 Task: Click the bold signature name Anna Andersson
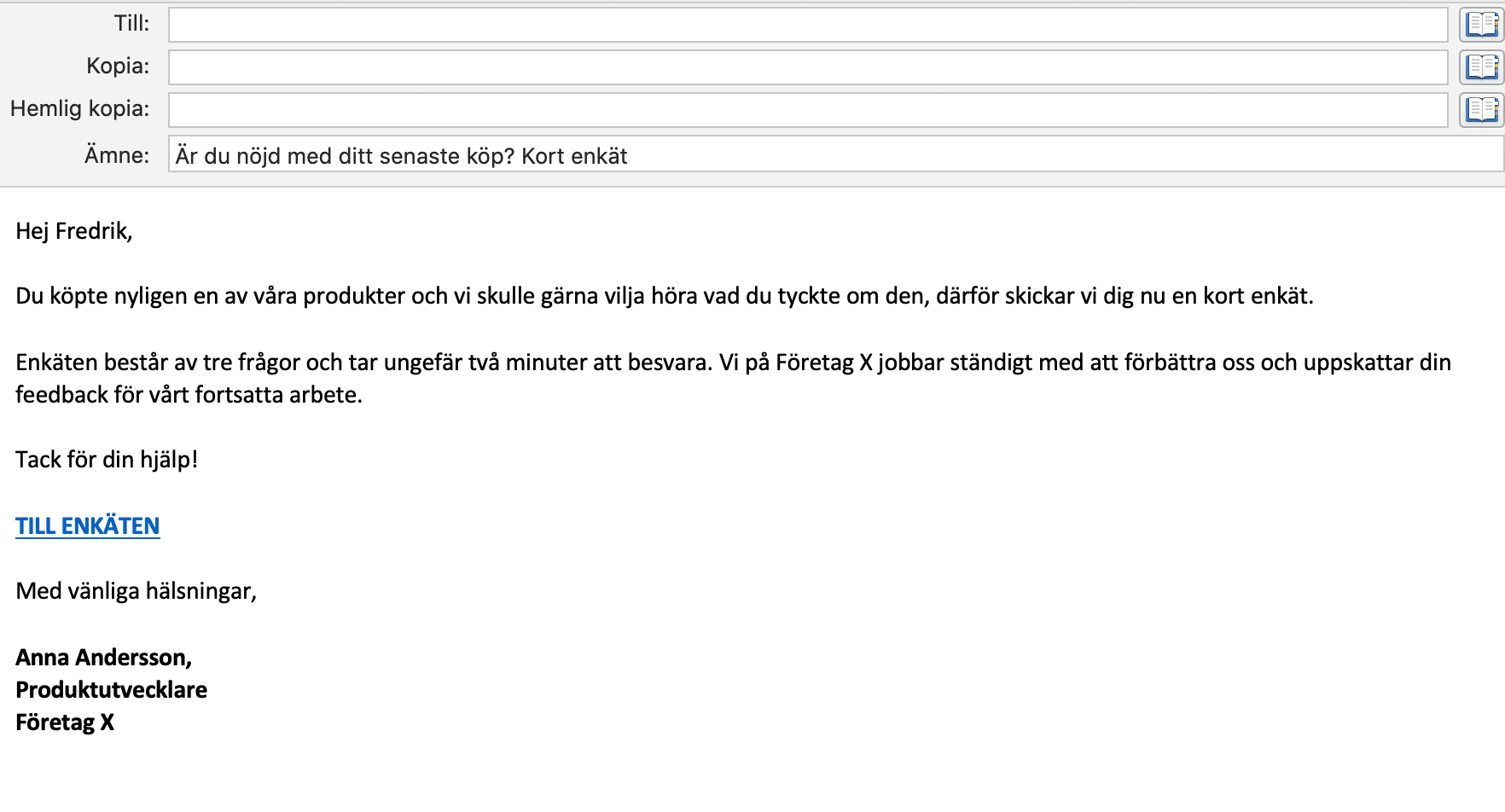(104, 657)
